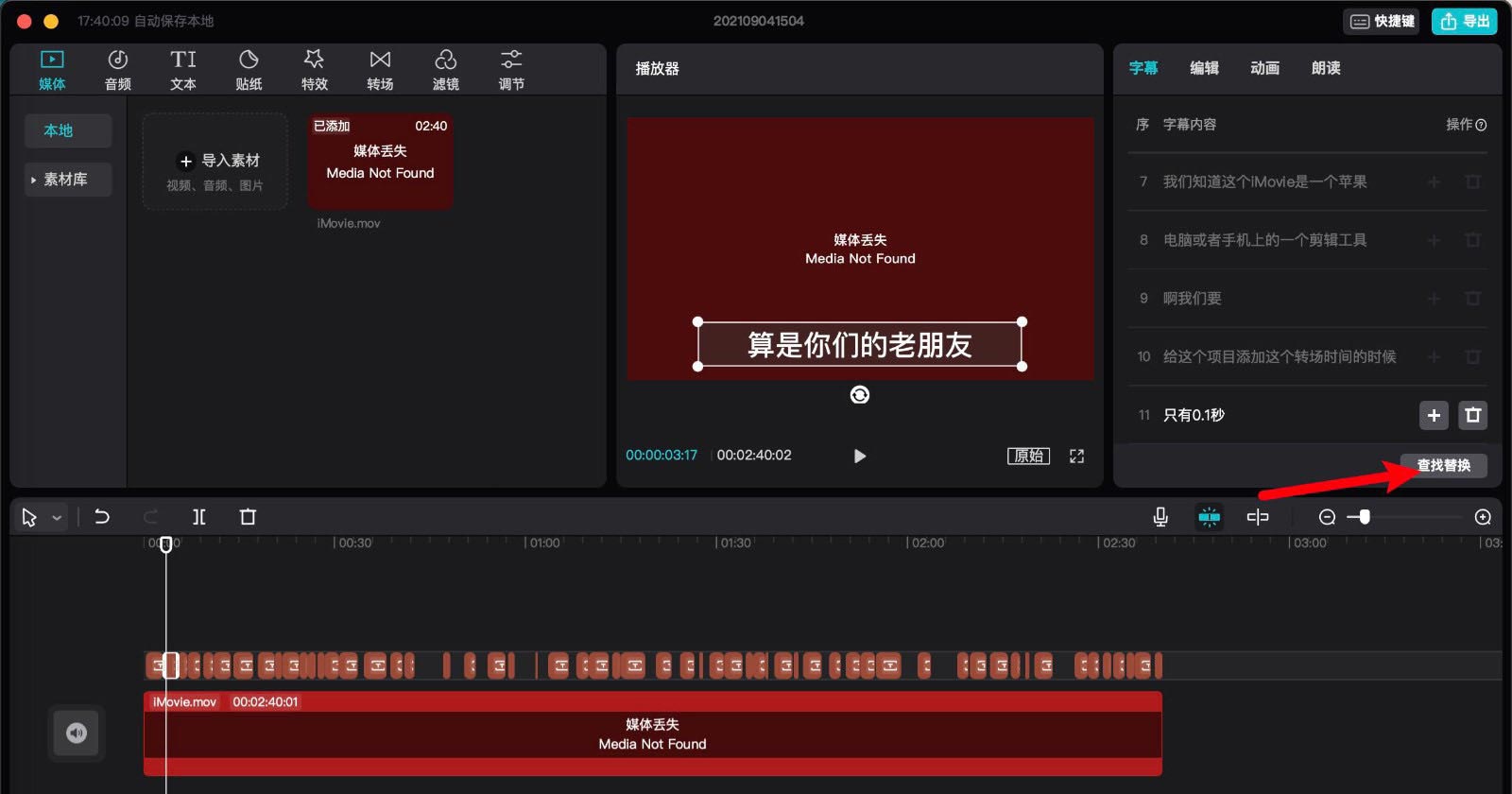Enter fullscreen preview in player
The width and height of the screenshot is (1512, 794).
click(1076, 457)
